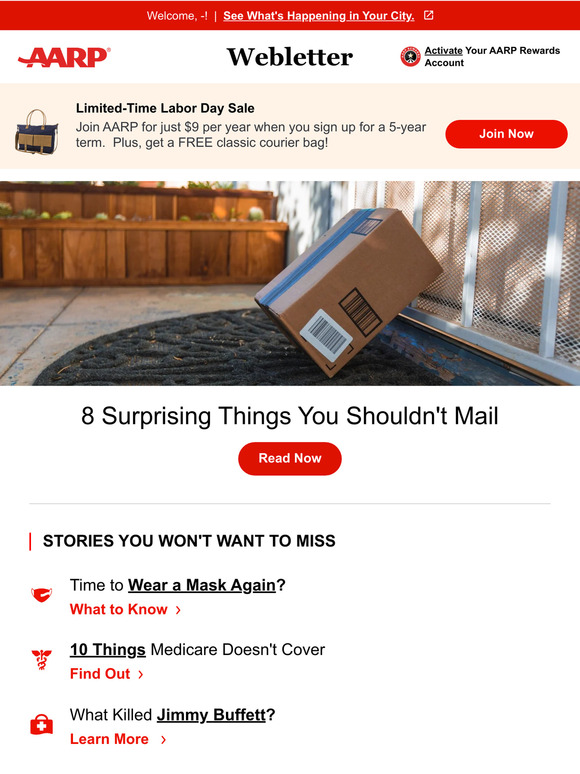The height and width of the screenshot is (774, 580).
Task: Open the Wear a Mask Again link
Action: tap(202, 585)
